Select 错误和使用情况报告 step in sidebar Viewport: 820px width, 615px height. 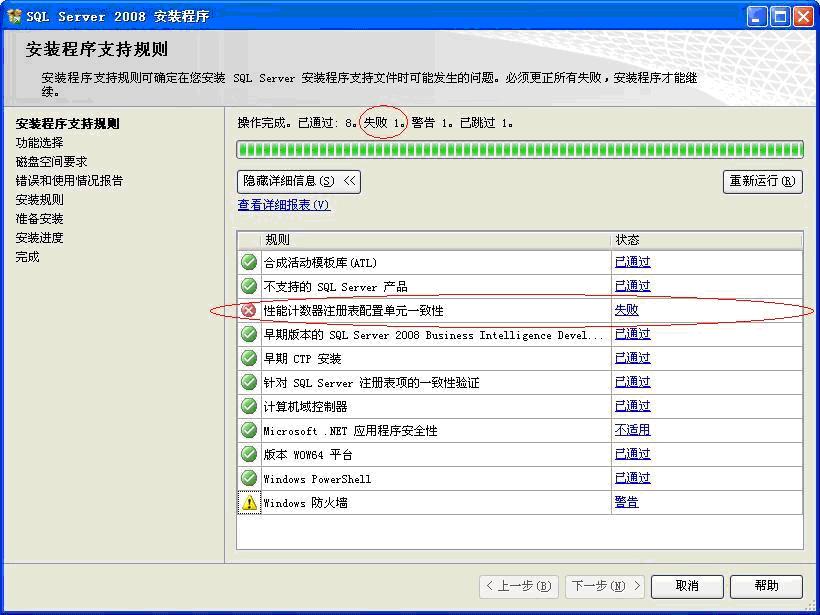69,181
